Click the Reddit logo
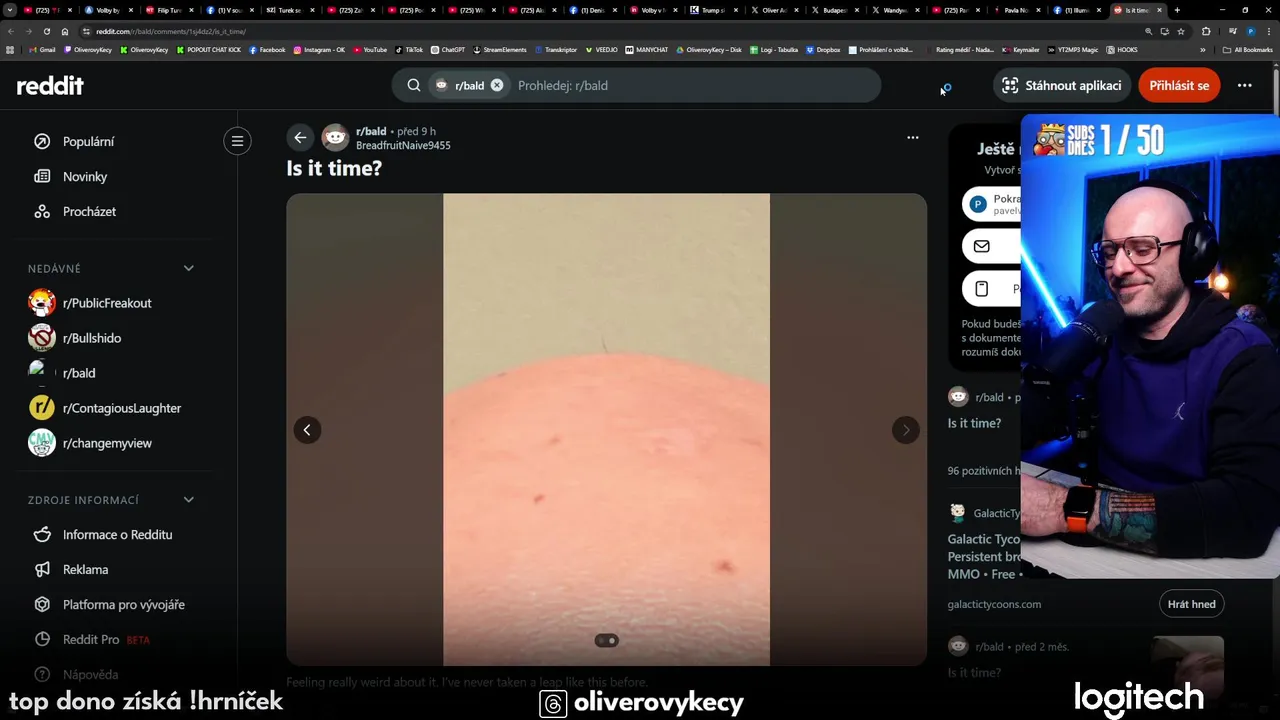The image size is (1280, 720). tap(50, 86)
